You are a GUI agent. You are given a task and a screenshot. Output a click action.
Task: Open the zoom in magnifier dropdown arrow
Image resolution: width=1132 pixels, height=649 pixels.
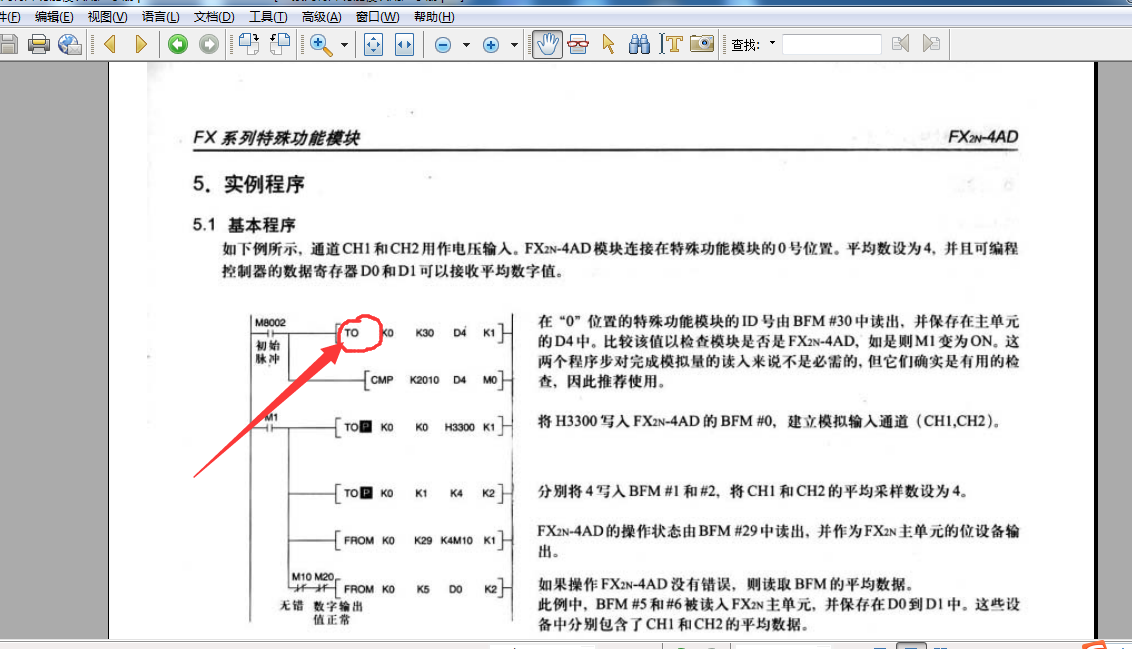coord(345,45)
